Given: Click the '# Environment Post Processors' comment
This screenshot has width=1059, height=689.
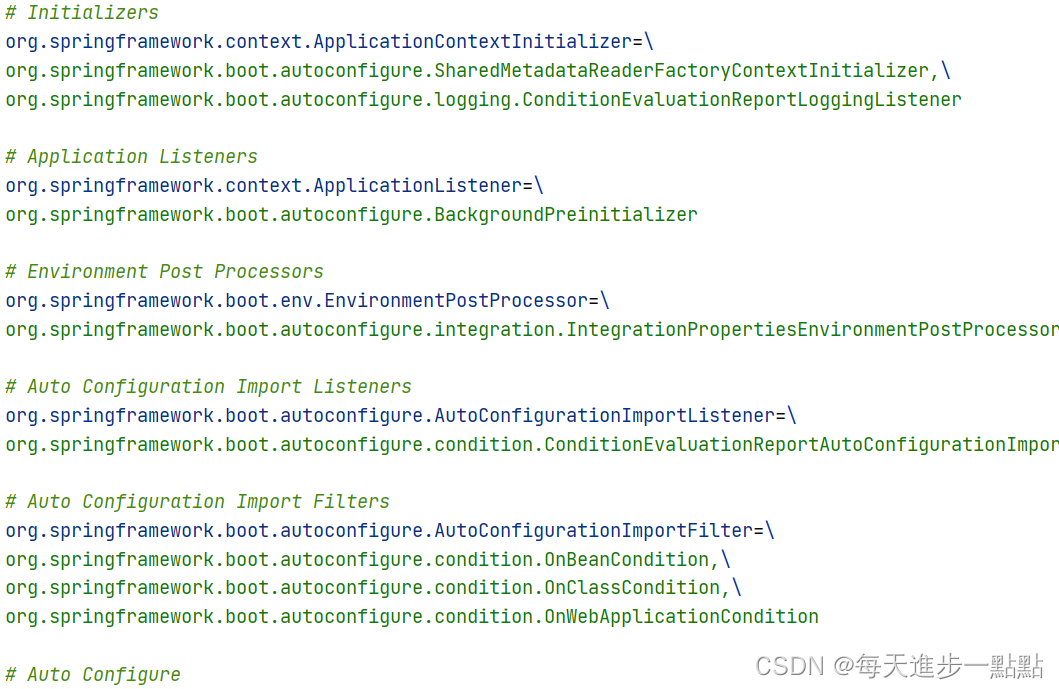Looking at the screenshot, I should pyautogui.click(x=165, y=272).
